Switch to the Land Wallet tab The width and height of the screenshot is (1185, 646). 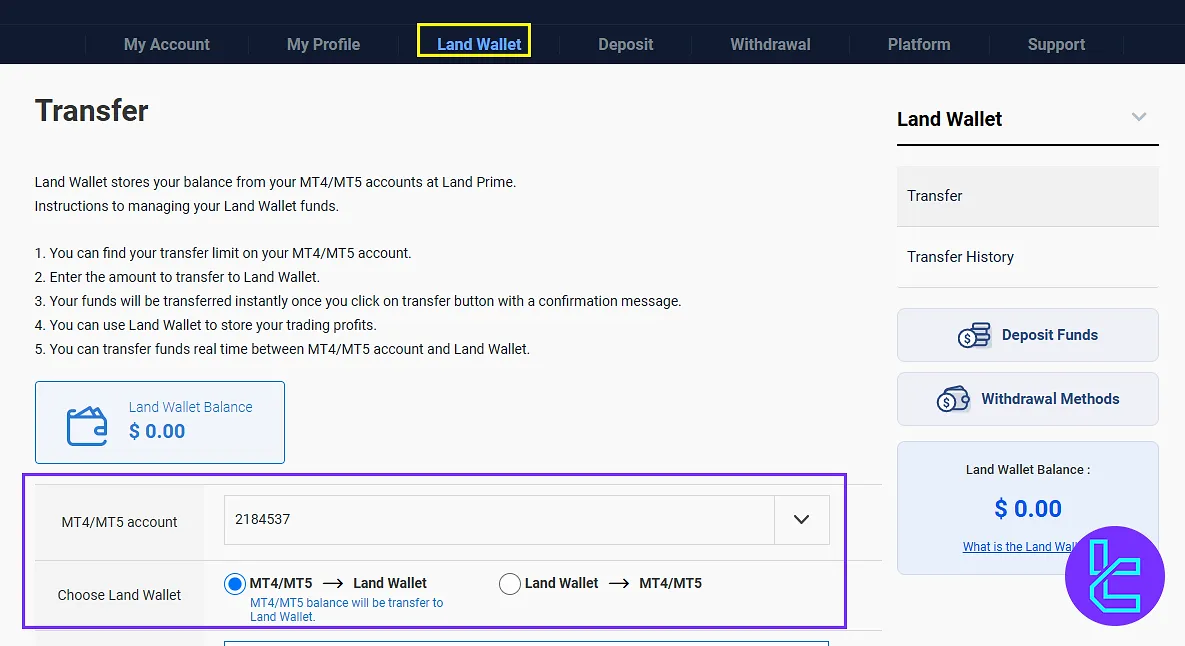click(x=479, y=45)
